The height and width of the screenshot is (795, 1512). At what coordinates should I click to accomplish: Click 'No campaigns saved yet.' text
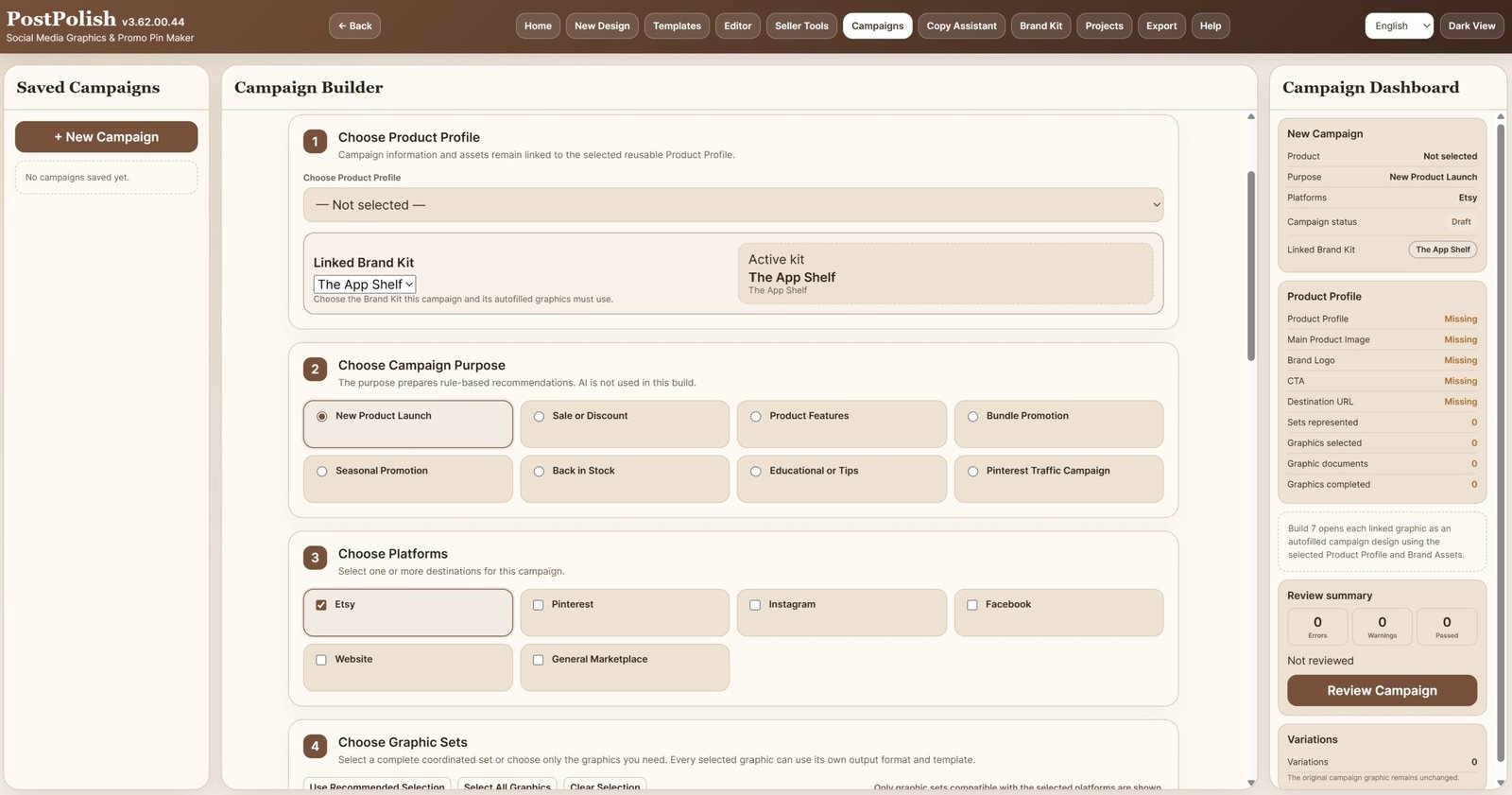pyautogui.click(x=77, y=178)
